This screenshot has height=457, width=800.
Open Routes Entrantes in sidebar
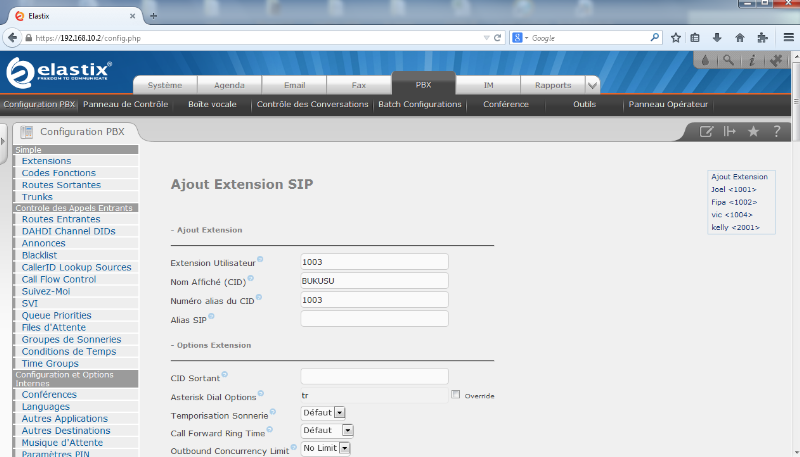tap(61, 219)
